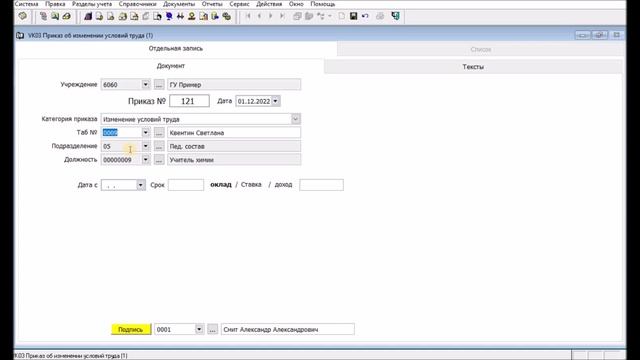Open the Система menu
The image size is (640, 360).
(x=27, y=4)
